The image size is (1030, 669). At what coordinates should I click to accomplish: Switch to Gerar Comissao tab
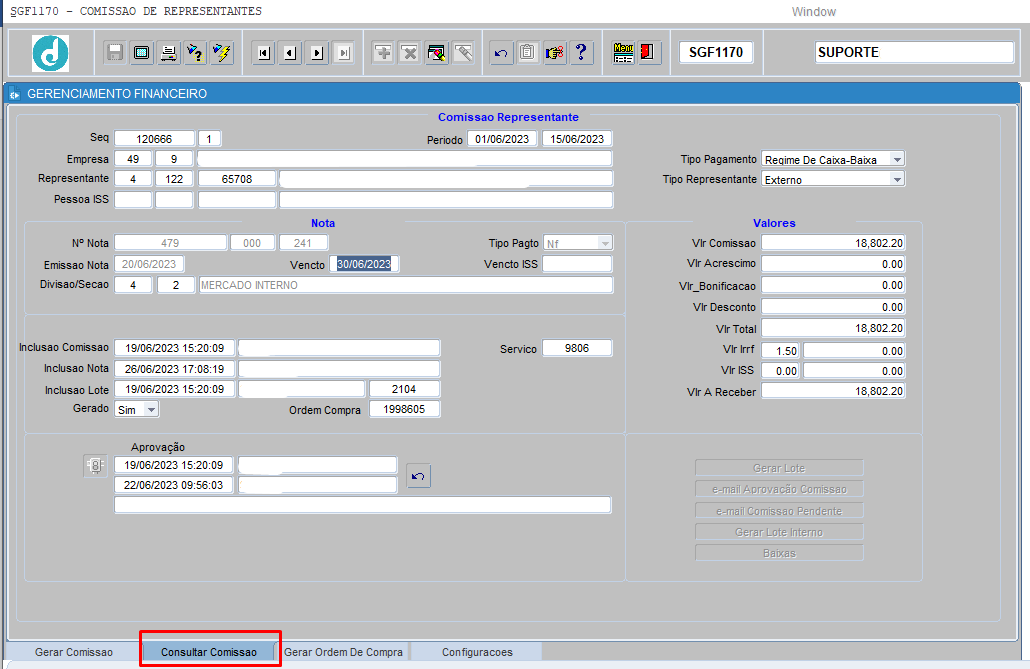[74, 652]
